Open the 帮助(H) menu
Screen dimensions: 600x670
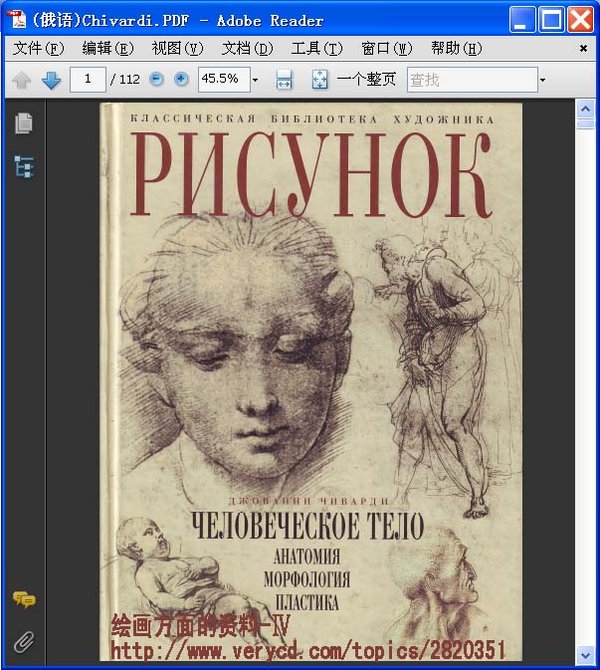tap(456, 48)
